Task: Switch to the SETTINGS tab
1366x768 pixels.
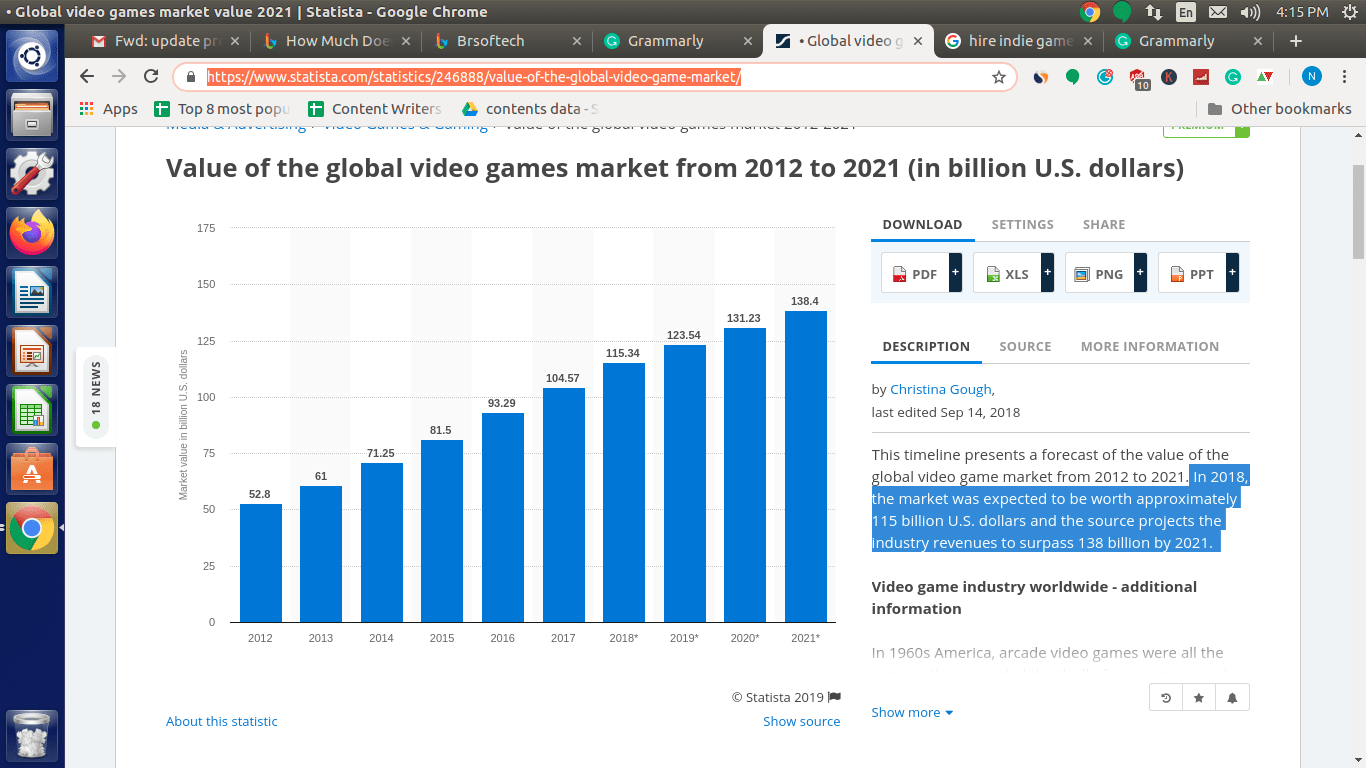Action: (1022, 224)
